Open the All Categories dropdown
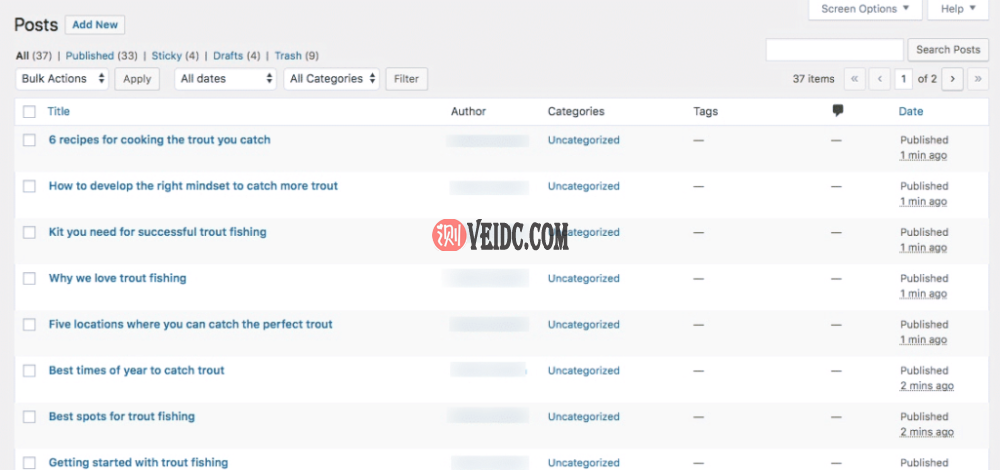 (332, 79)
